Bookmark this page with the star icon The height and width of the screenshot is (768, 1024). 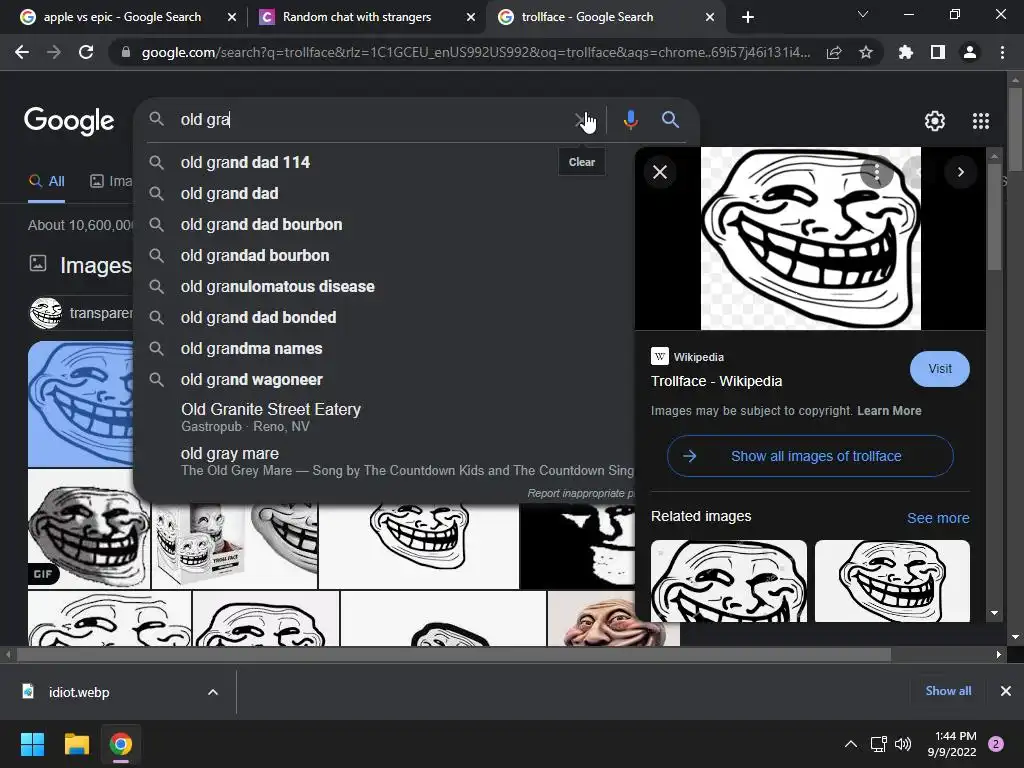pos(866,52)
